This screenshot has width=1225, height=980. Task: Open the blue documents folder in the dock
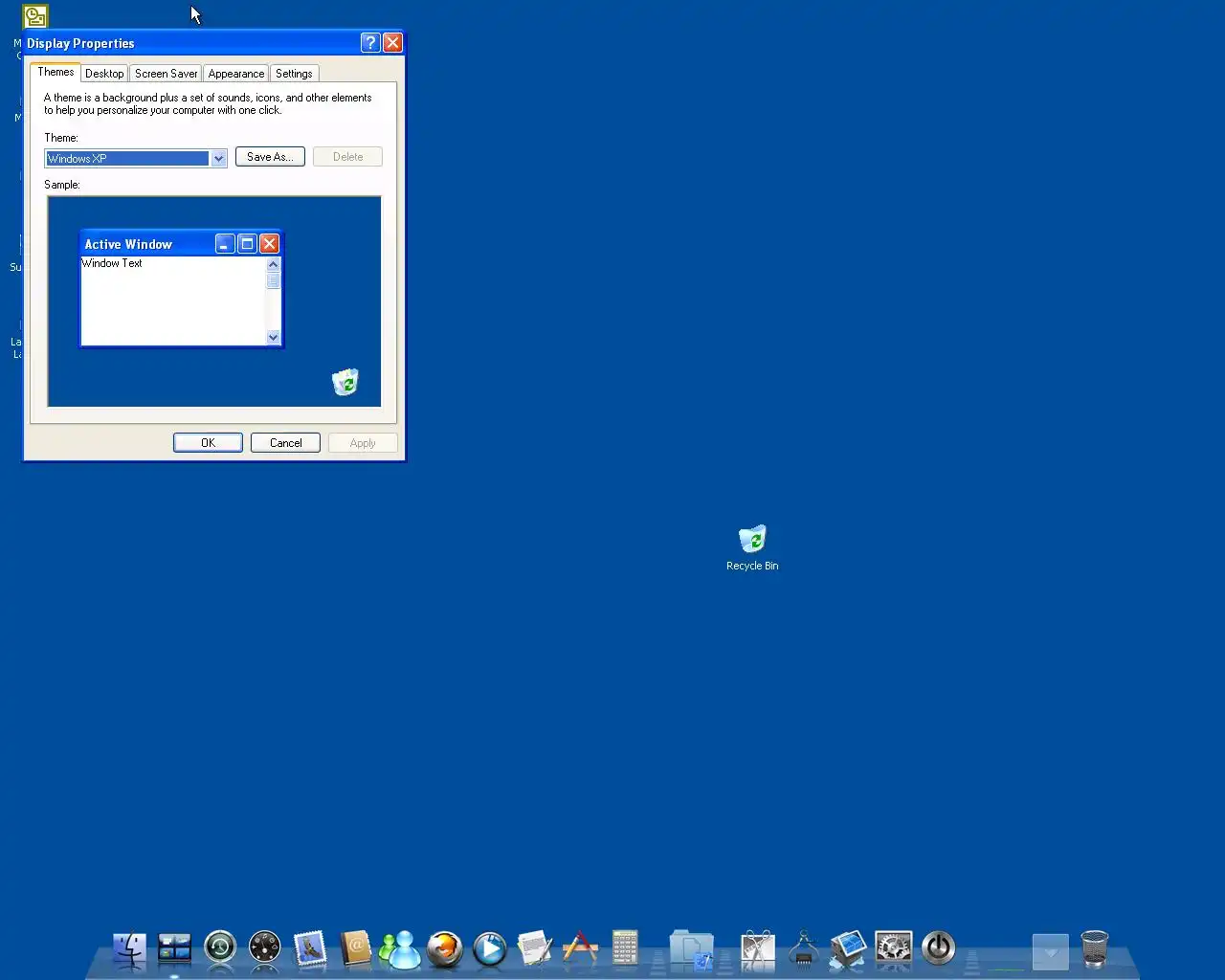[691, 949]
